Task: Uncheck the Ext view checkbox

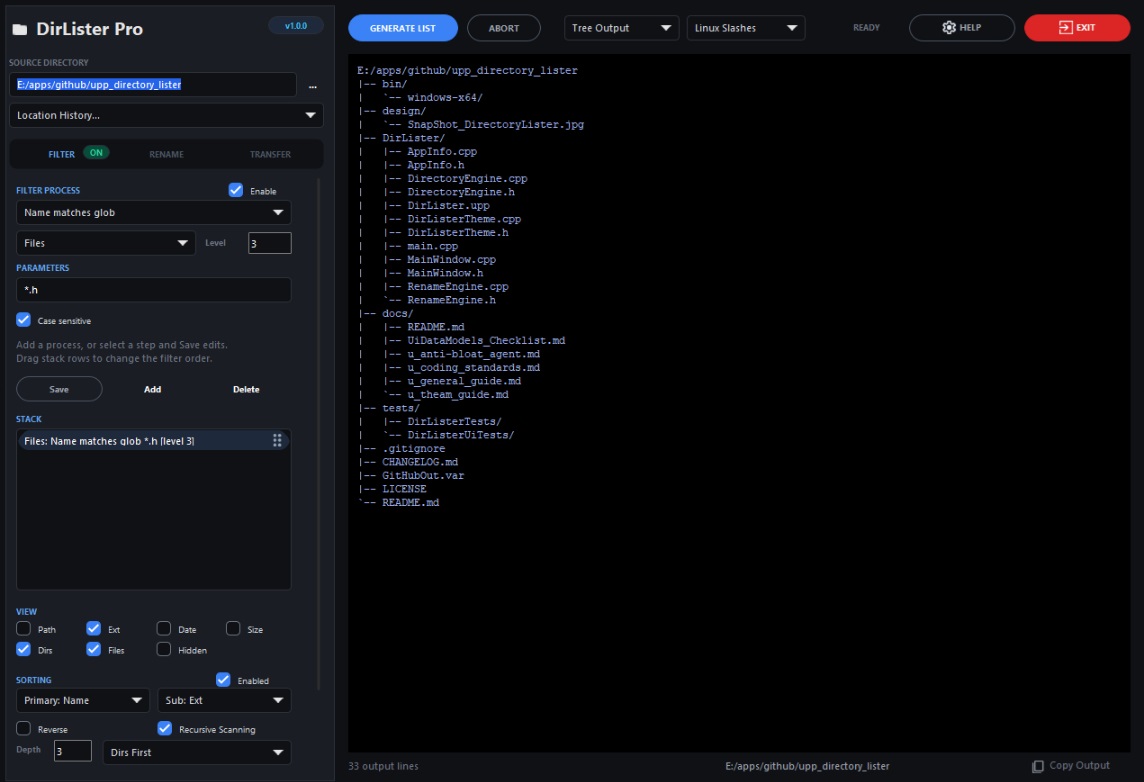Action: [93, 629]
